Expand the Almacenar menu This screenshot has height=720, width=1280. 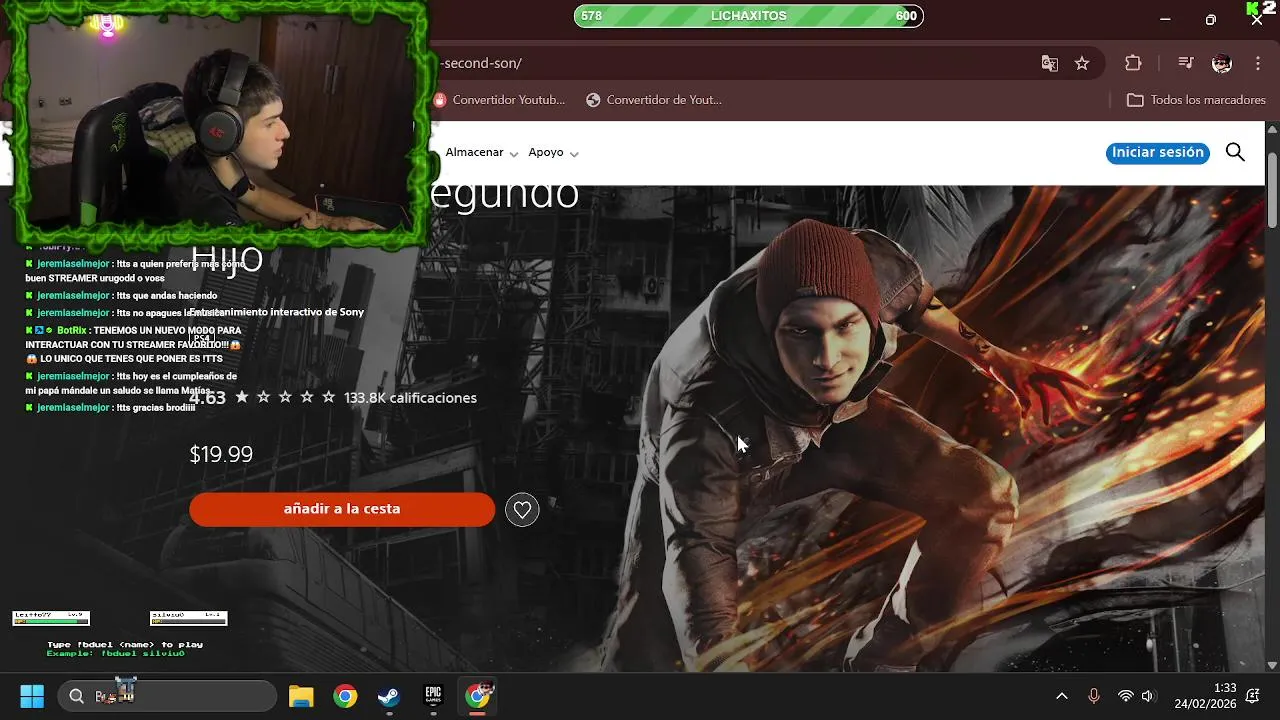pyautogui.click(x=482, y=153)
